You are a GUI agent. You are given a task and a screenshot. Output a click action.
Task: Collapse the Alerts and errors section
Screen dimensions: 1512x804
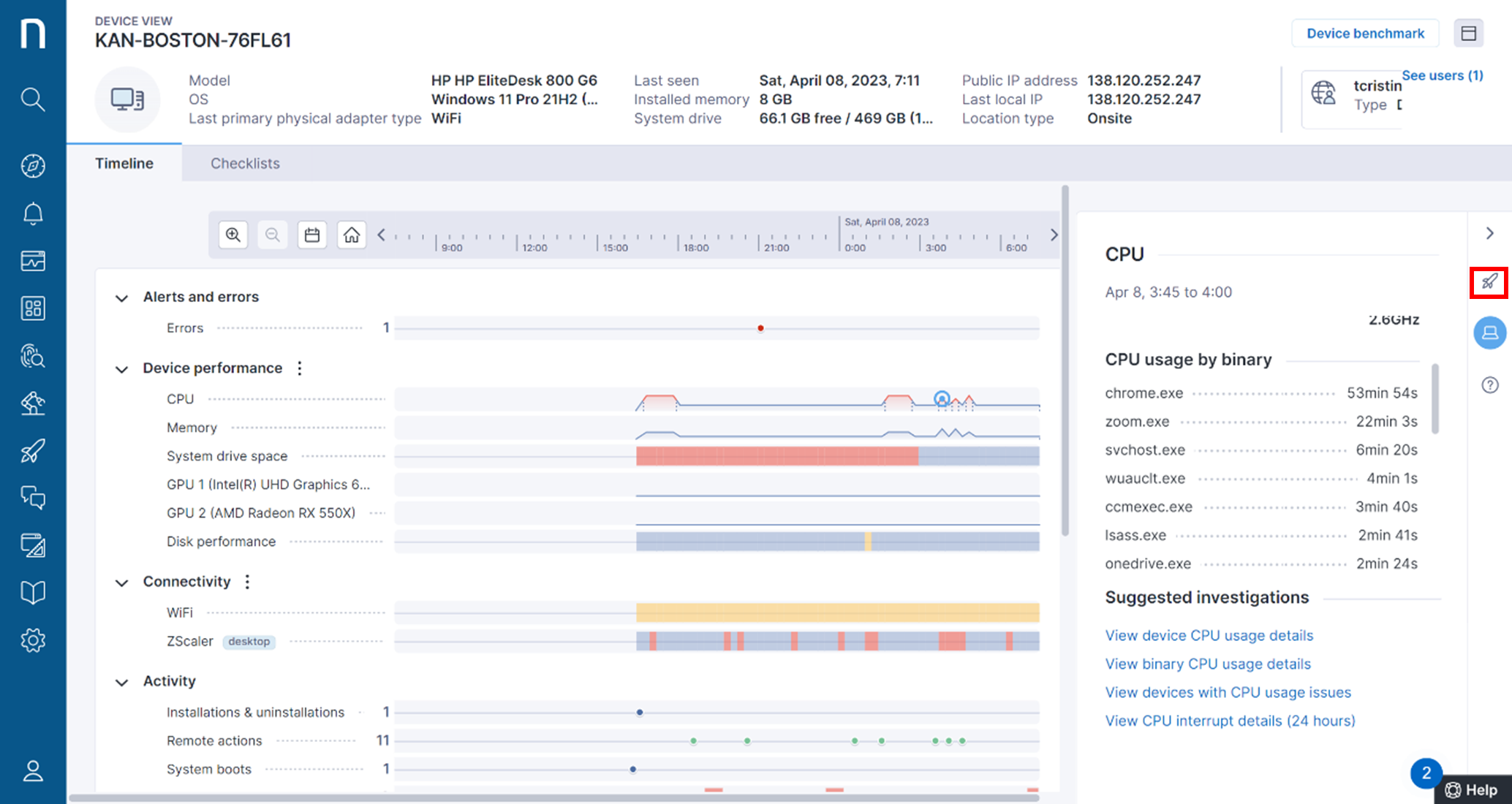[122, 297]
